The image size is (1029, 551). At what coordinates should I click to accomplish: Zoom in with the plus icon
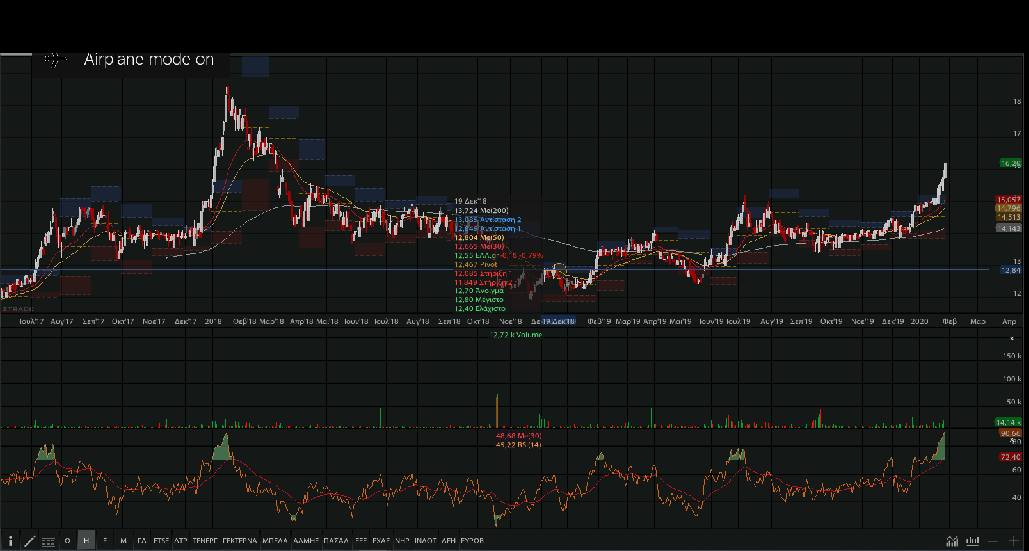(x=1014, y=540)
